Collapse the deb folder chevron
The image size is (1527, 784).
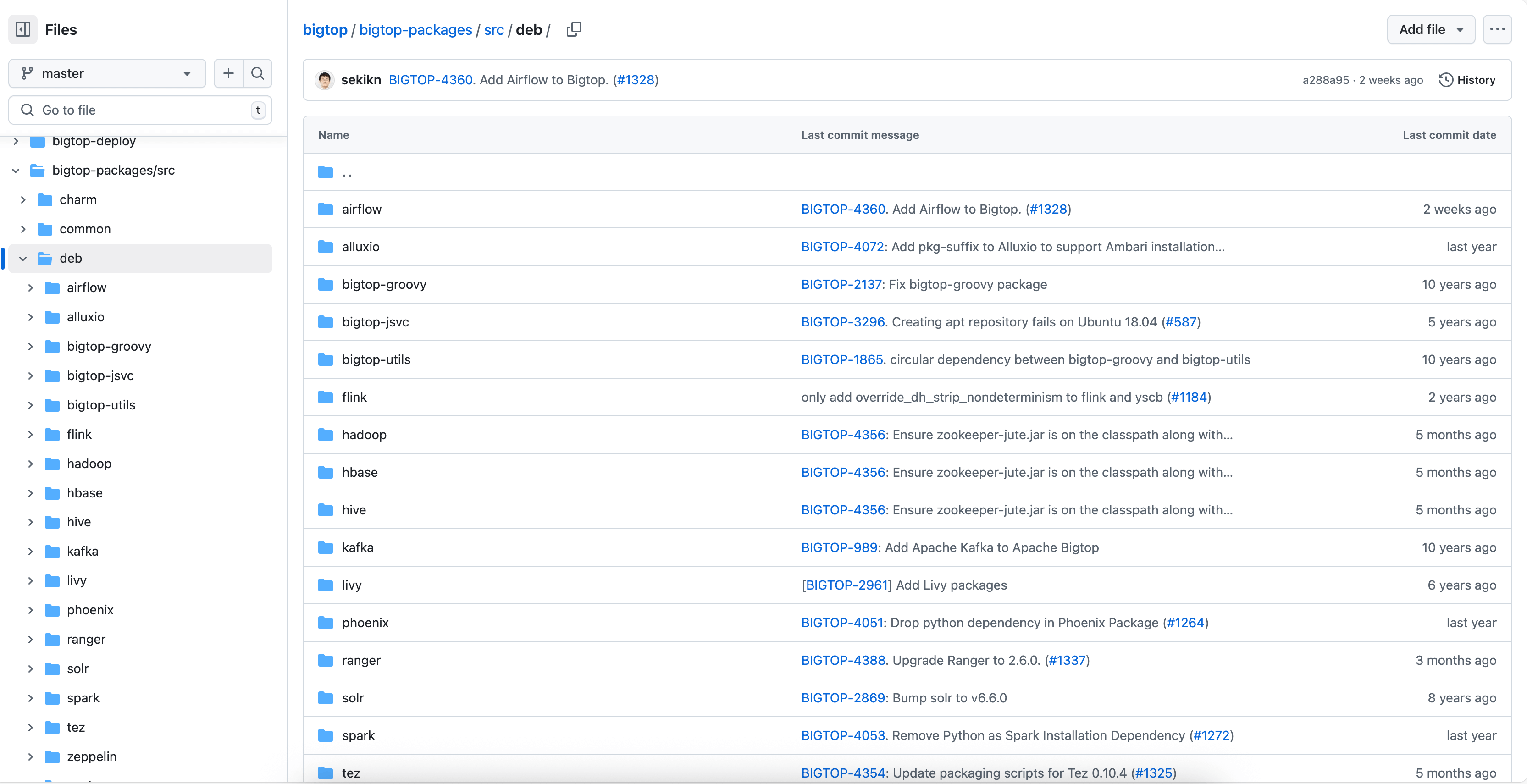23,259
